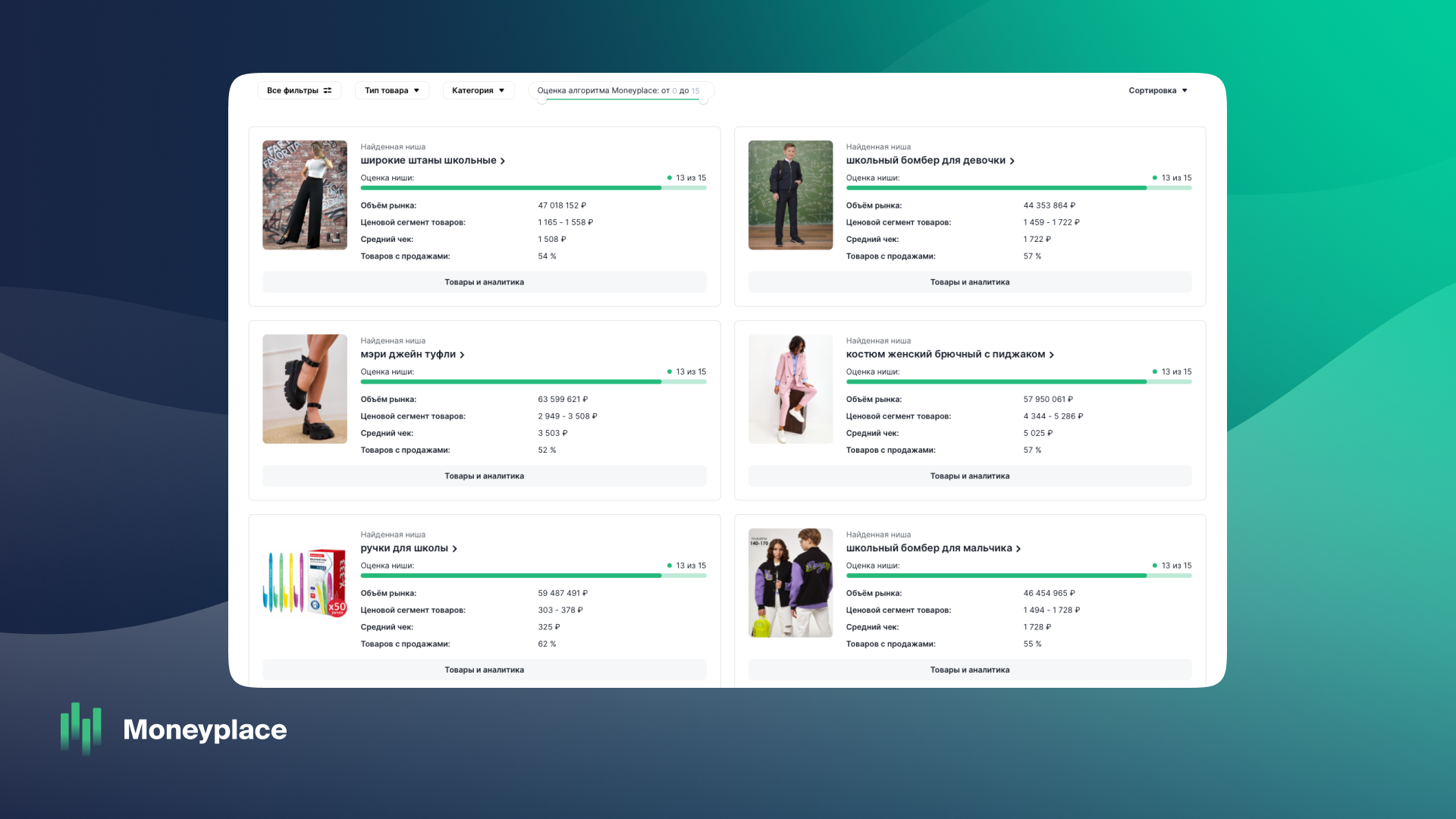The height and width of the screenshot is (819, 1456).
Task: Grab the left handle of Moneyplace score slider
Action: pyautogui.click(x=541, y=100)
